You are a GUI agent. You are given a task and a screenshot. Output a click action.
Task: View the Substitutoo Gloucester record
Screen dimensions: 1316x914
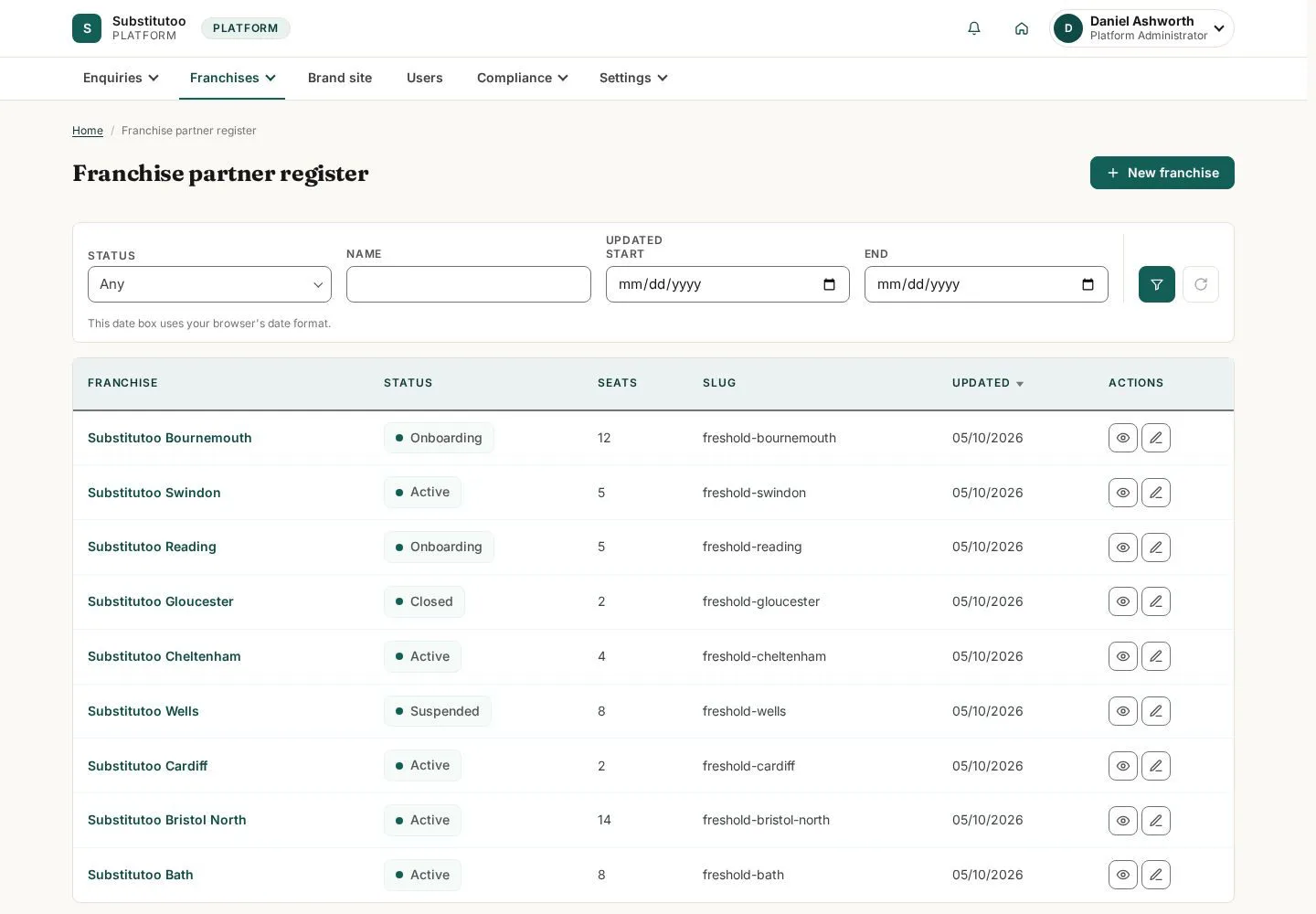pyautogui.click(x=1123, y=601)
